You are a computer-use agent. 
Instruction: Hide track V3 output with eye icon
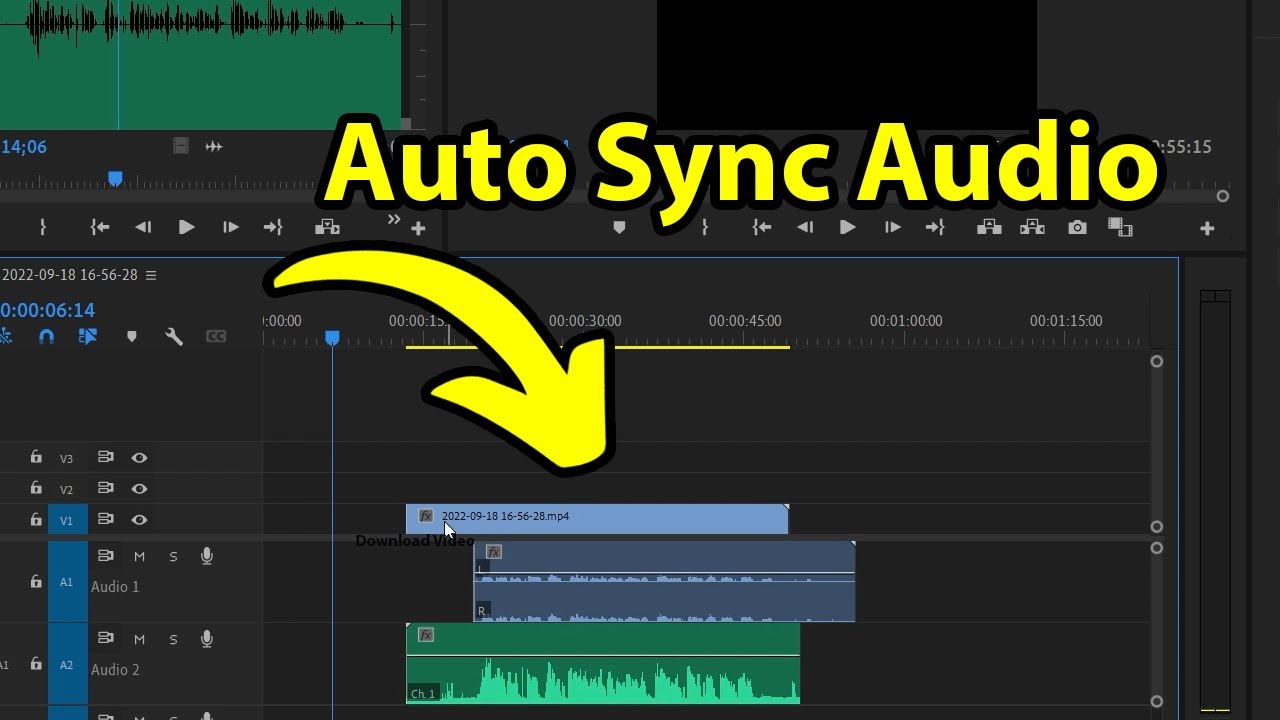click(139, 458)
